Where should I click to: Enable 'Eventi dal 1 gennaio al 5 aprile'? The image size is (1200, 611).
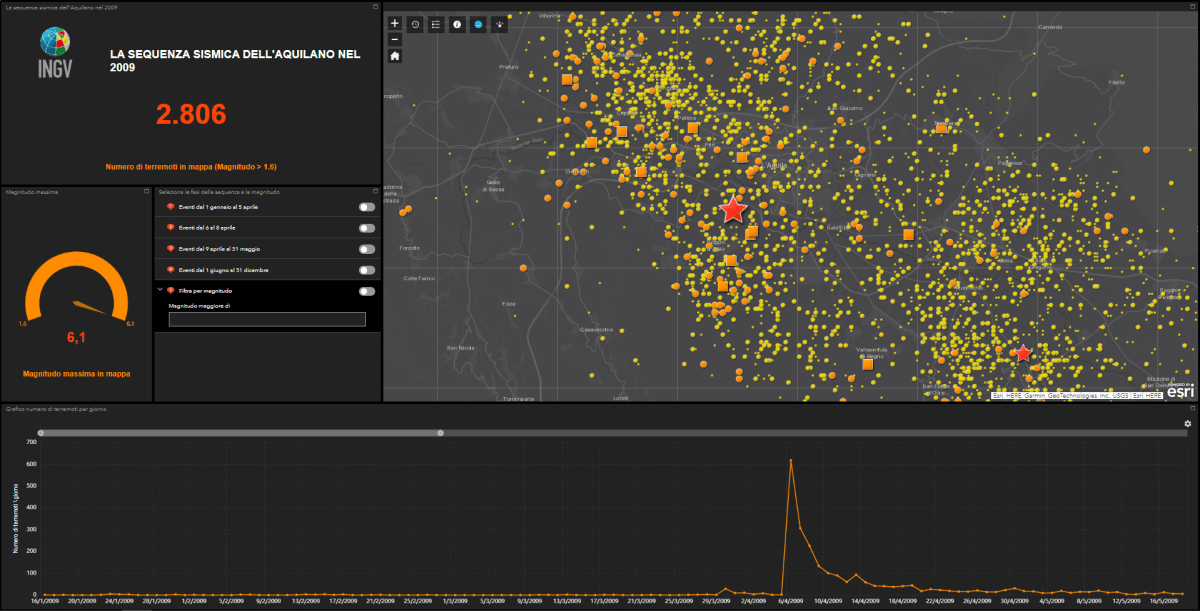[367, 207]
